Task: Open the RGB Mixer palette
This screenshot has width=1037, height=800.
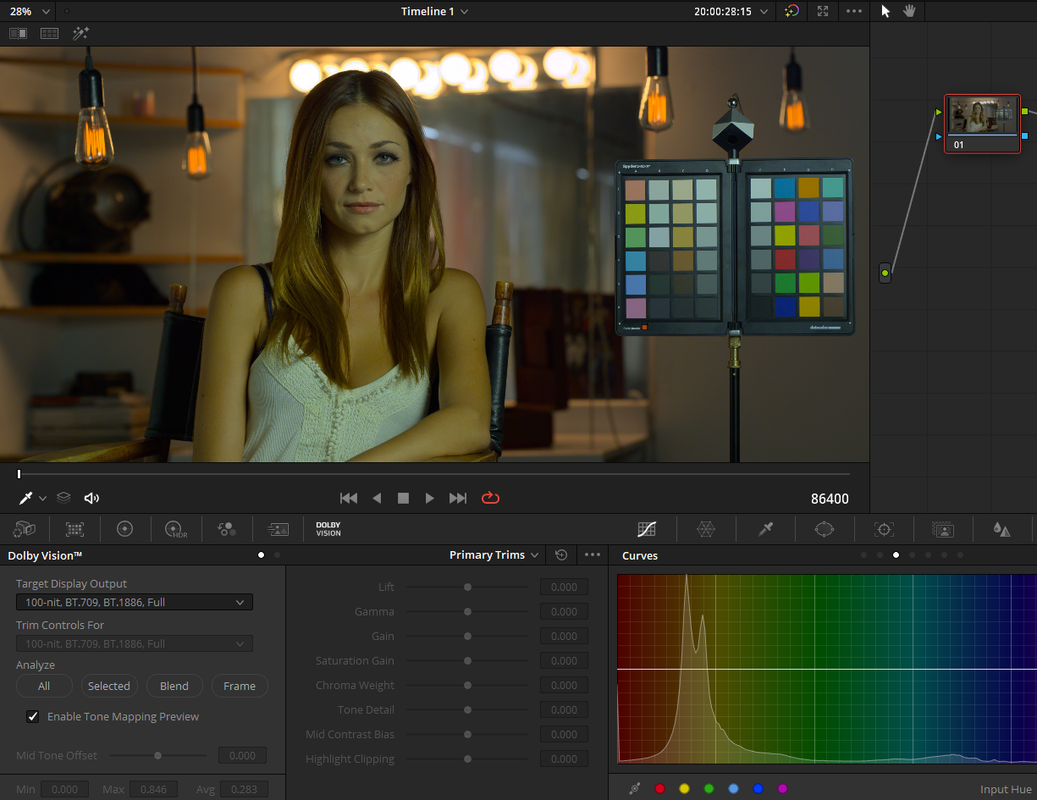Action: click(x=227, y=529)
